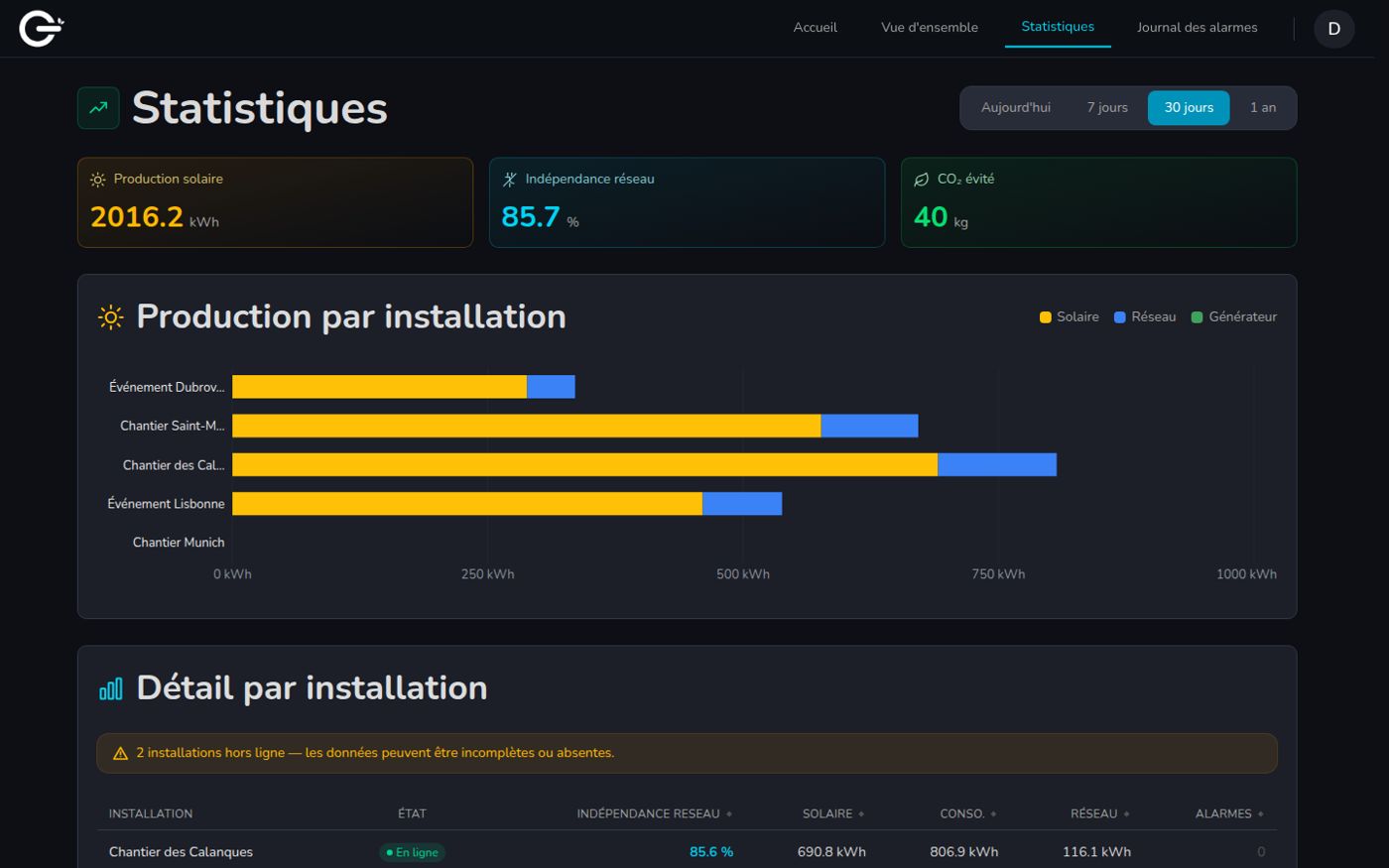1389x868 pixels.
Task: Click the sort arrow next to Conso. header
Action: [993, 814]
